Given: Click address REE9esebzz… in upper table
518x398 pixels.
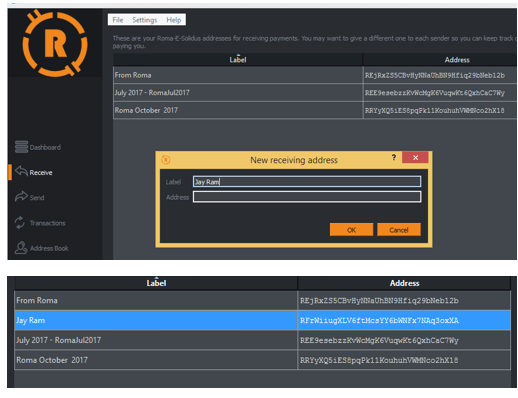Looking at the screenshot, I should [x=434, y=93].
